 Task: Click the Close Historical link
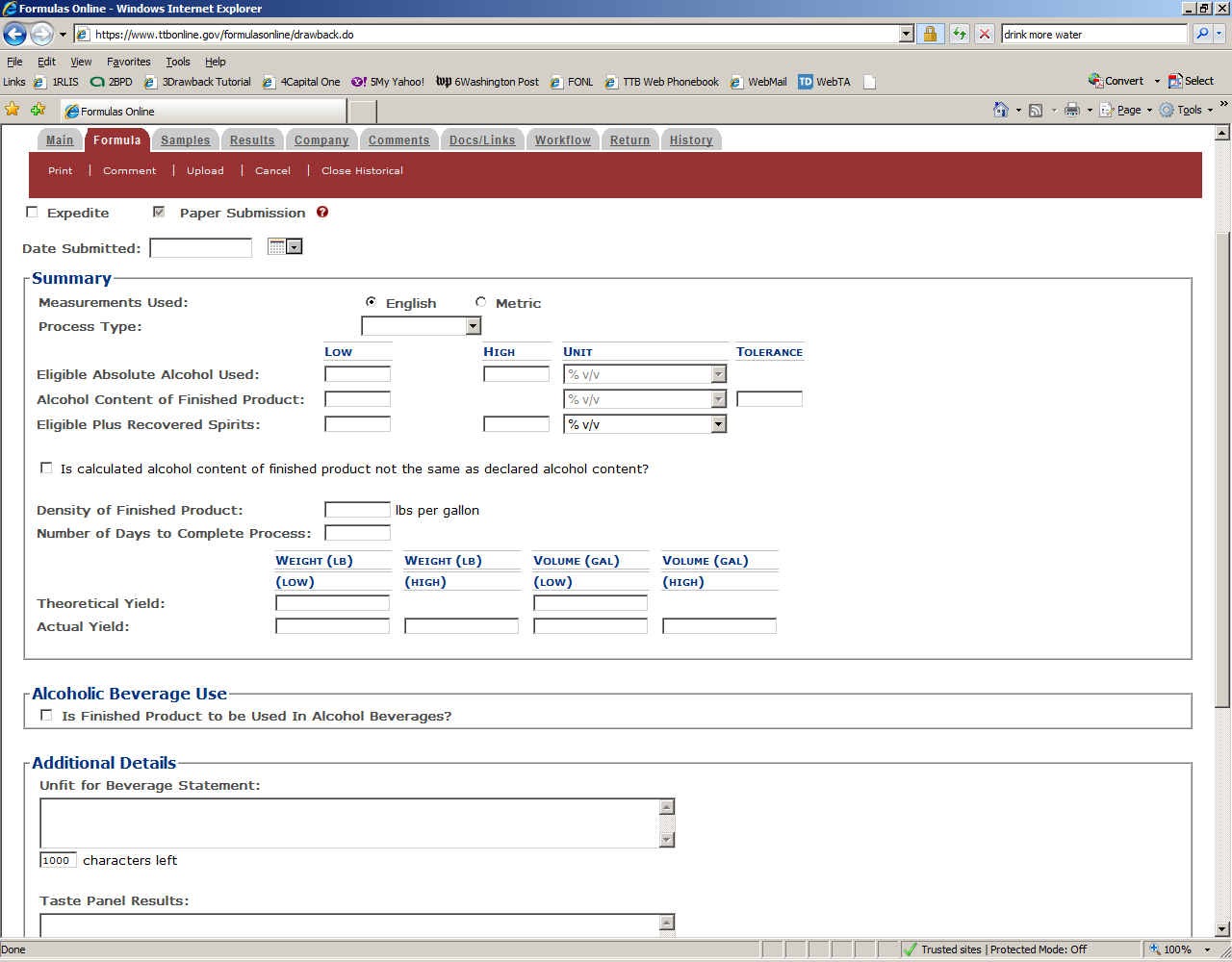coord(362,171)
